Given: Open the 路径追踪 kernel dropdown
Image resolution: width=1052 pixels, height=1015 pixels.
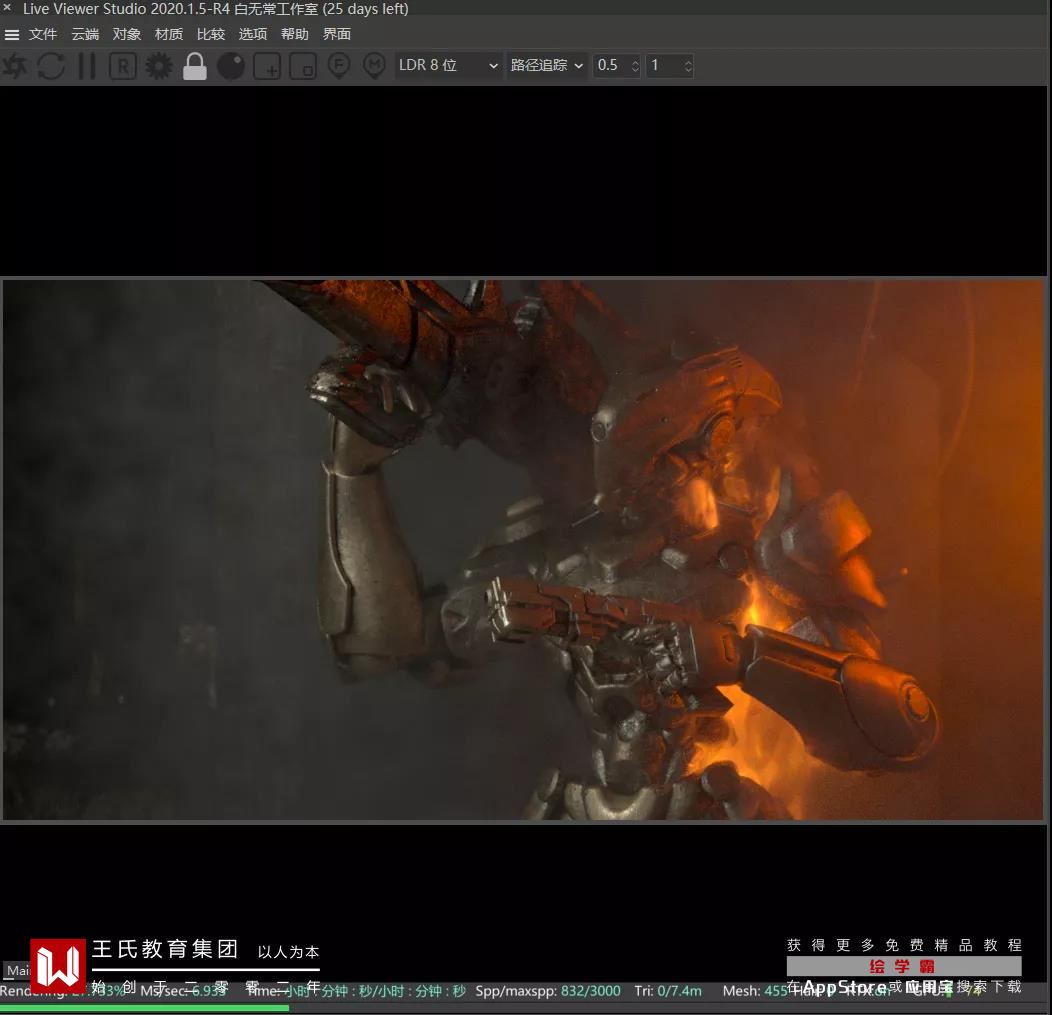Looking at the screenshot, I should [x=546, y=65].
